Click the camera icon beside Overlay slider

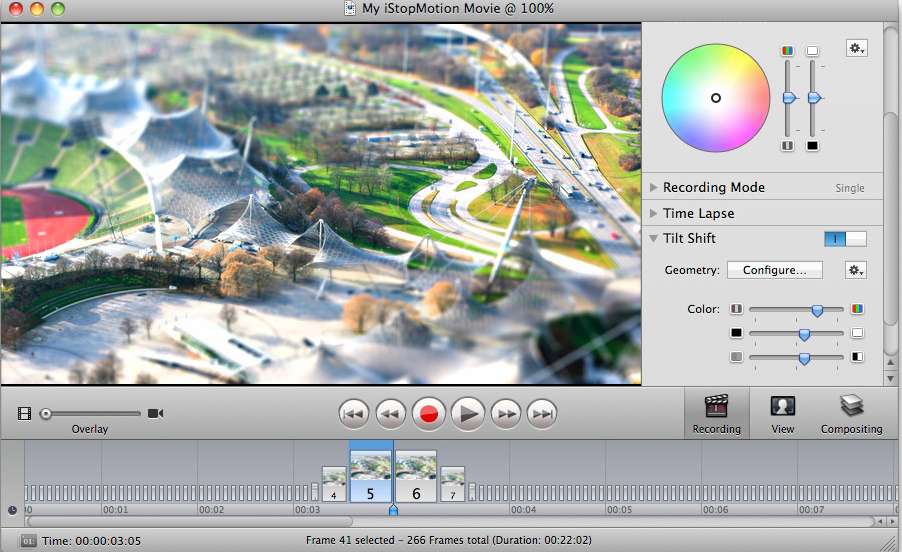point(155,413)
